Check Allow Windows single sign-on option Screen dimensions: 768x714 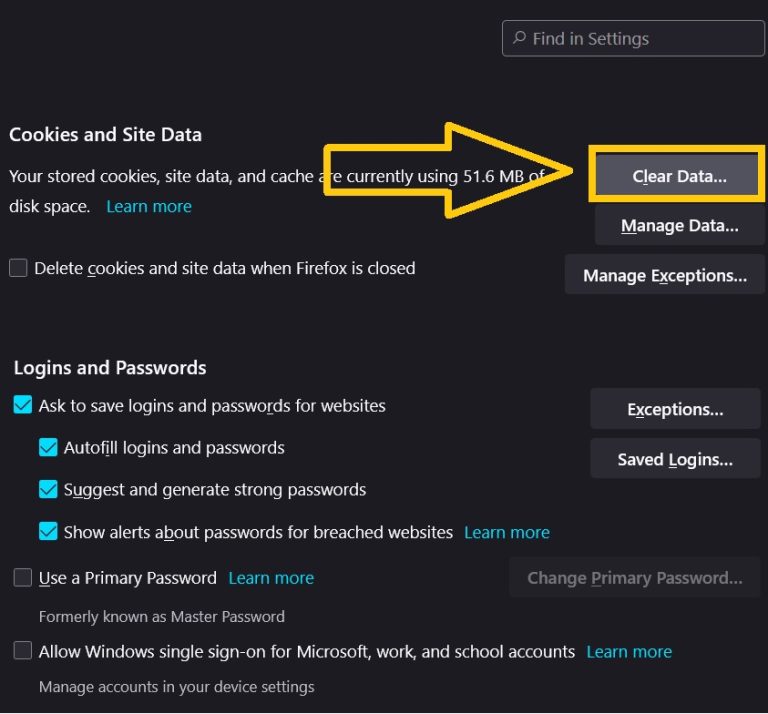pyautogui.click(x=23, y=651)
